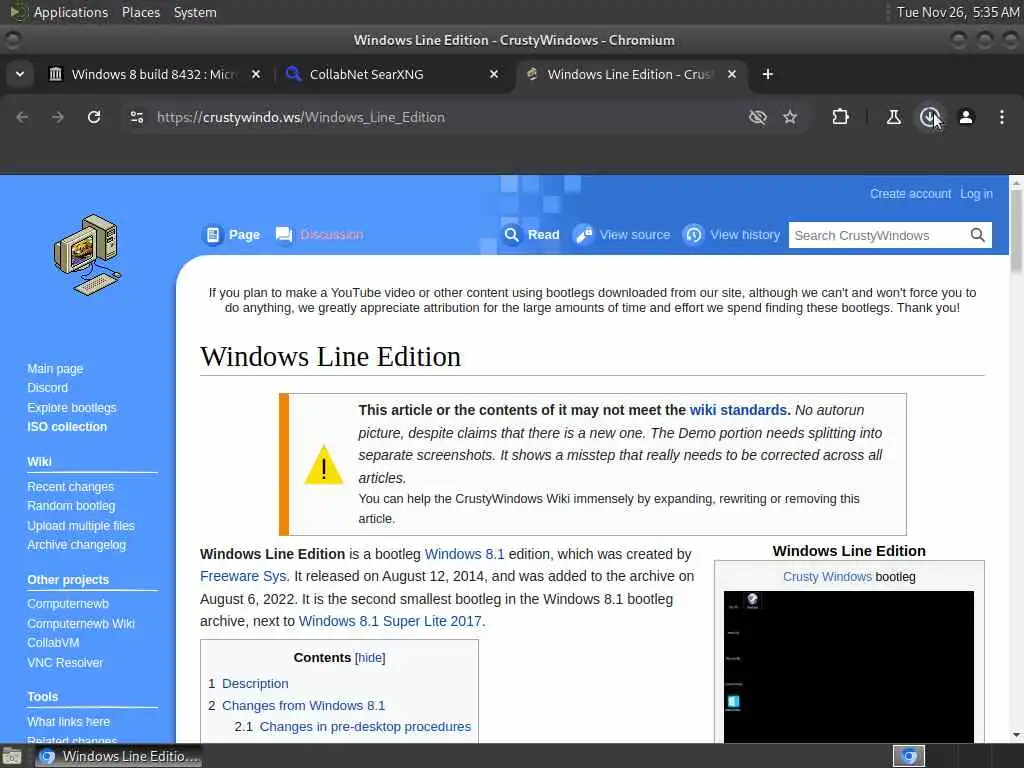Viewport: 1024px width, 768px height.
Task: Reload the current page
Action: pyautogui.click(x=94, y=117)
